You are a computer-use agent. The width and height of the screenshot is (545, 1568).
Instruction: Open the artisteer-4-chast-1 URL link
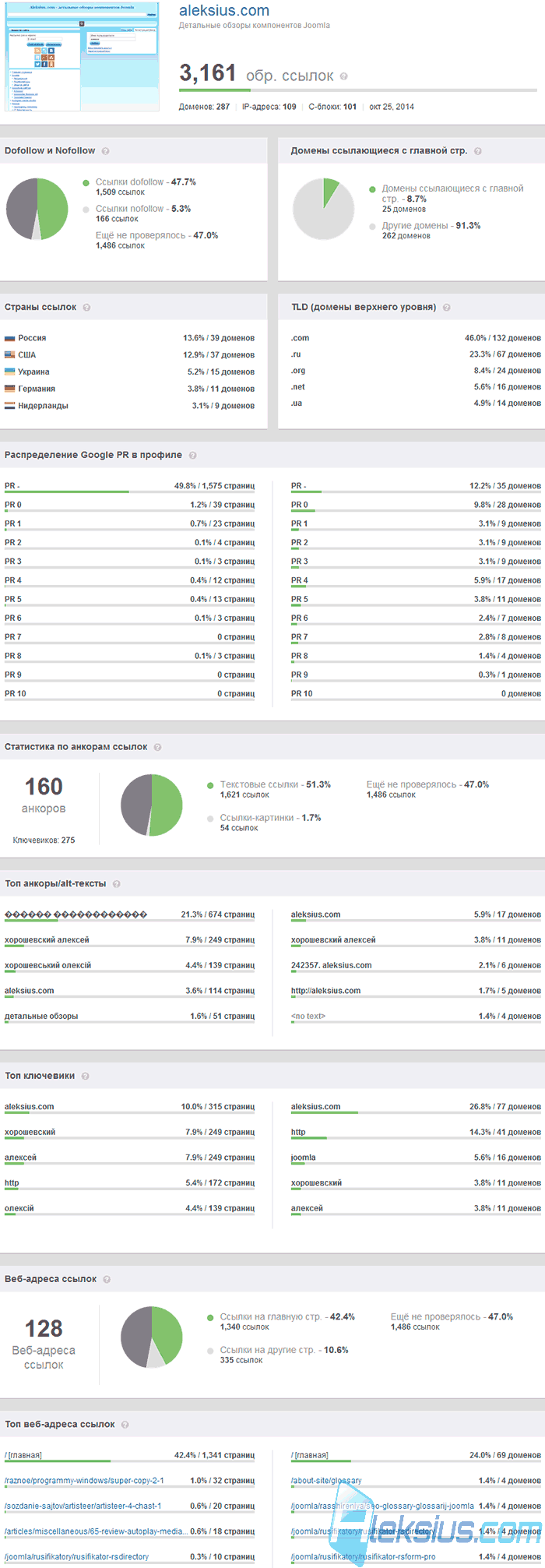click(83, 1506)
